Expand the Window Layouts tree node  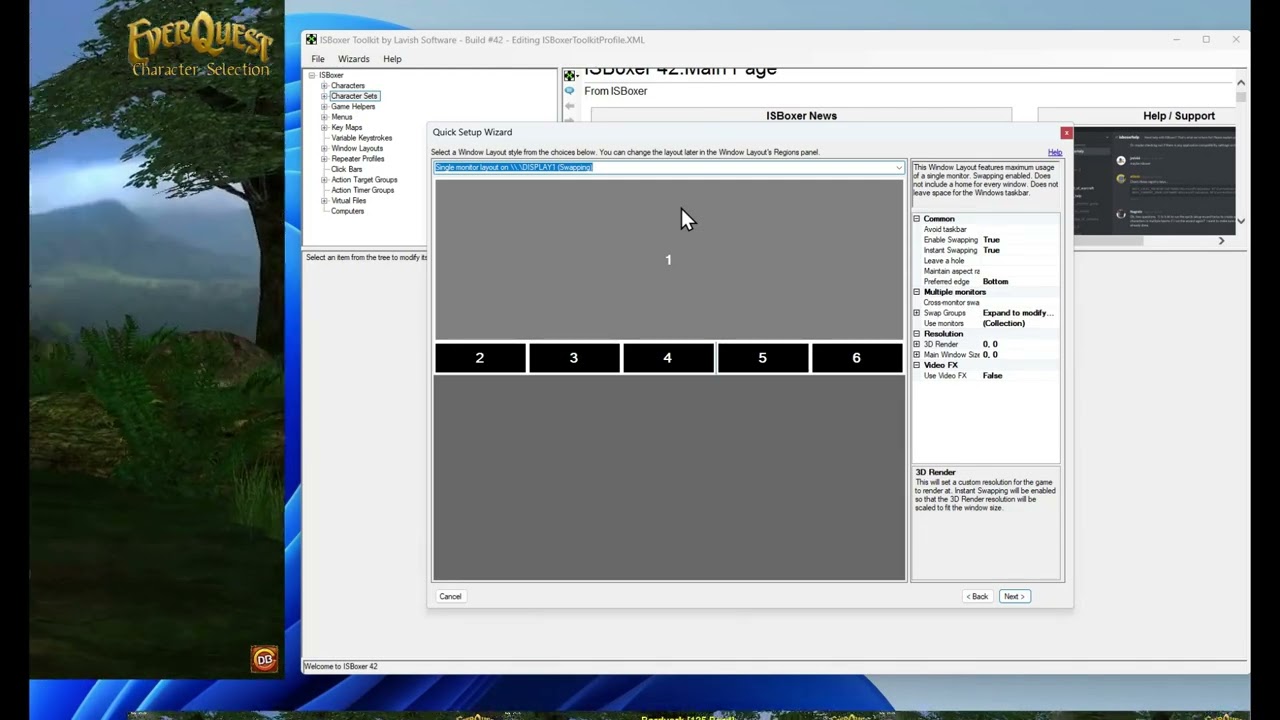[x=324, y=148]
